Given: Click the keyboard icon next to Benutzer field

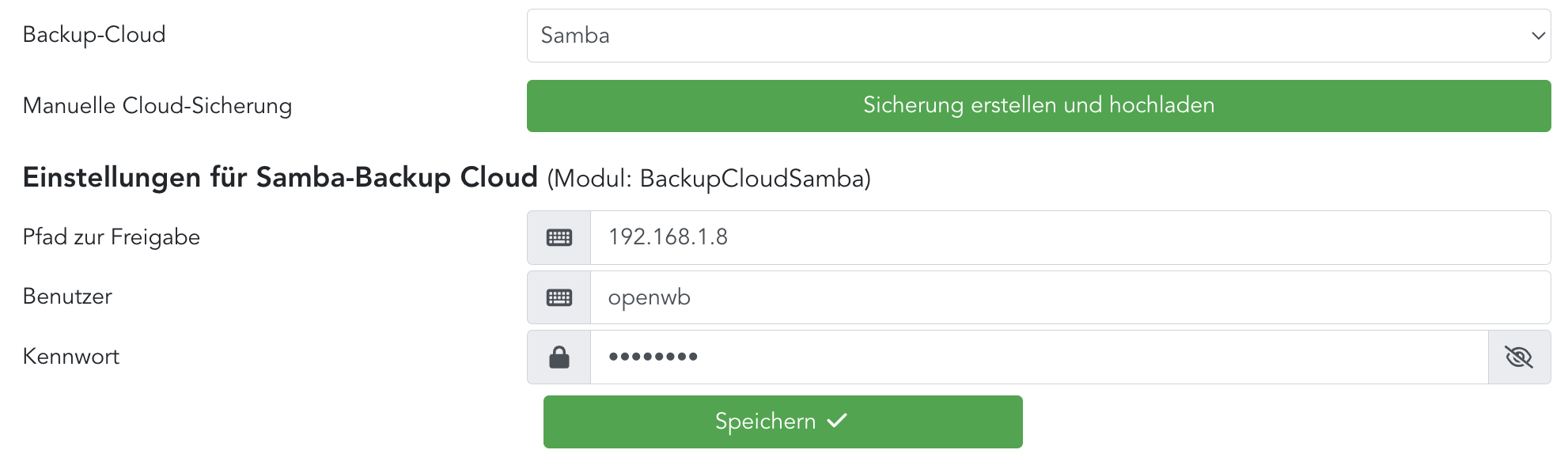Looking at the screenshot, I should point(559,297).
